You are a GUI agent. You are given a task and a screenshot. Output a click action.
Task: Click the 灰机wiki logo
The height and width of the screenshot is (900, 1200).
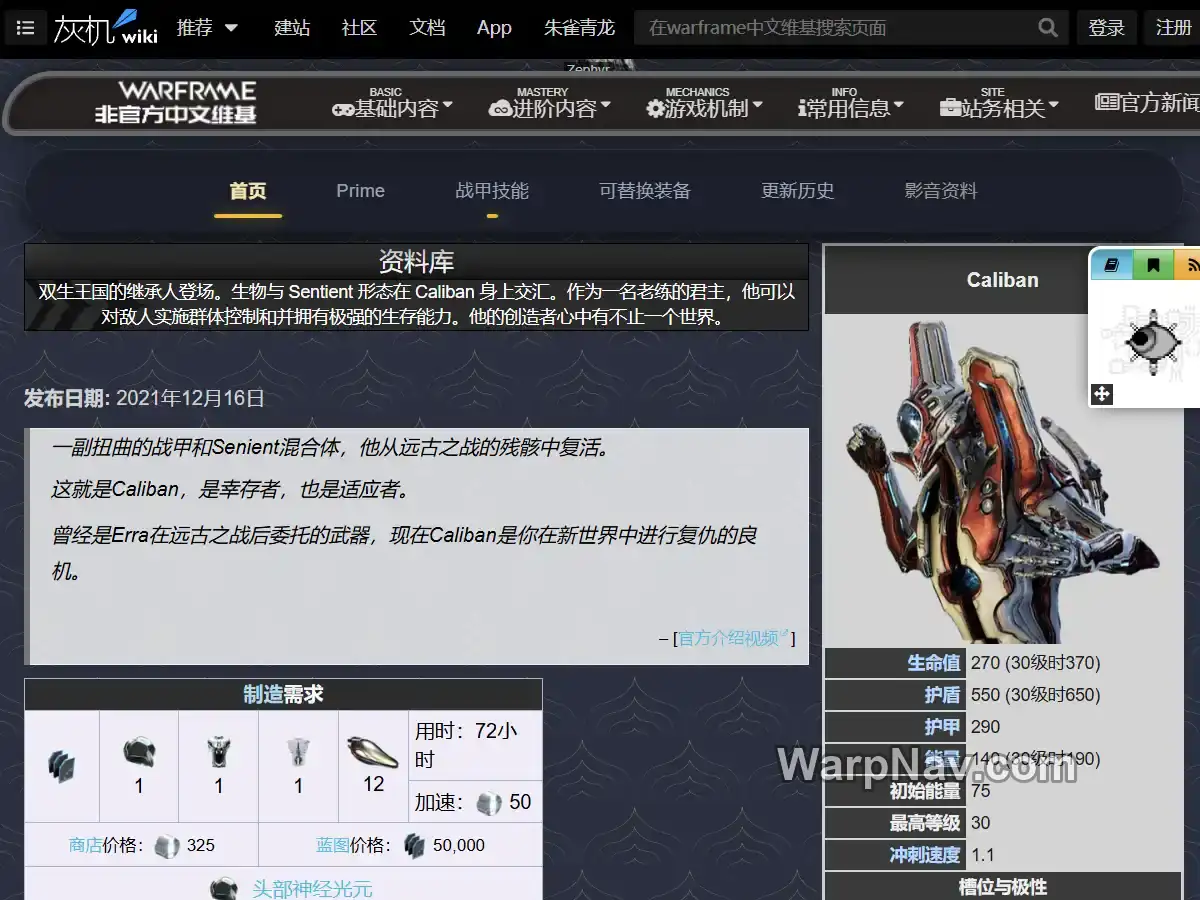[106, 28]
